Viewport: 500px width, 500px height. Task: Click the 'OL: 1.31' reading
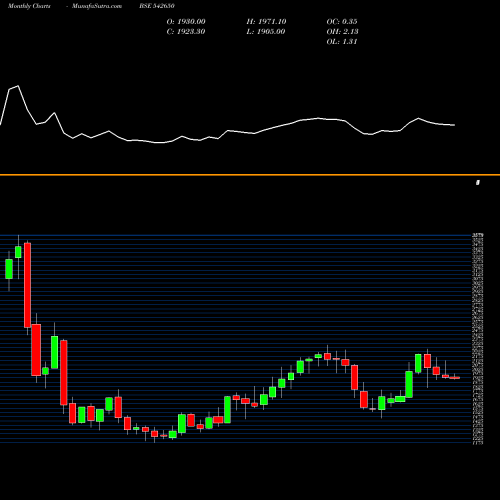tap(342, 42)
